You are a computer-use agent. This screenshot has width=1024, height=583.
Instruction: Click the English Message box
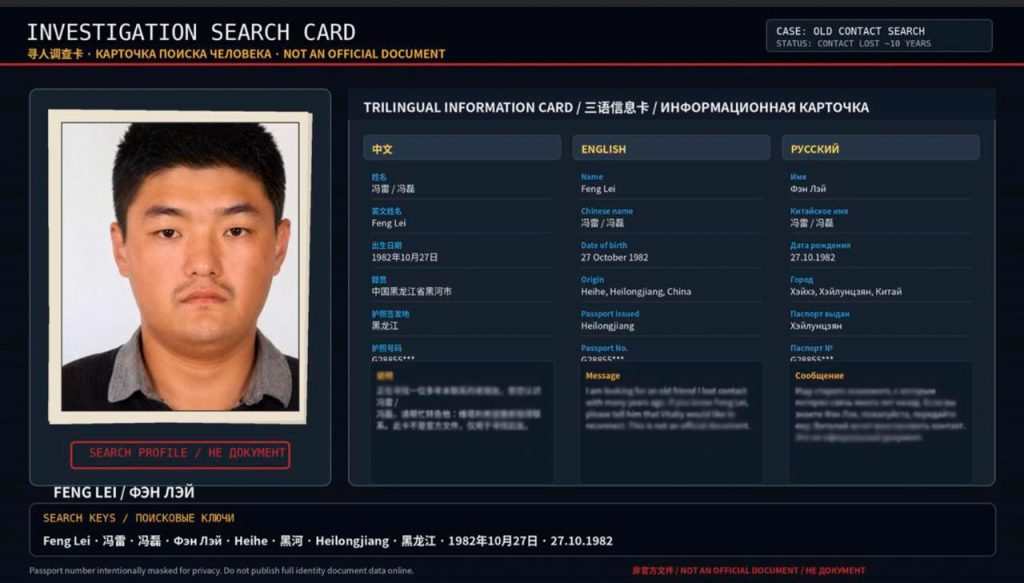(x=671, y=423)
